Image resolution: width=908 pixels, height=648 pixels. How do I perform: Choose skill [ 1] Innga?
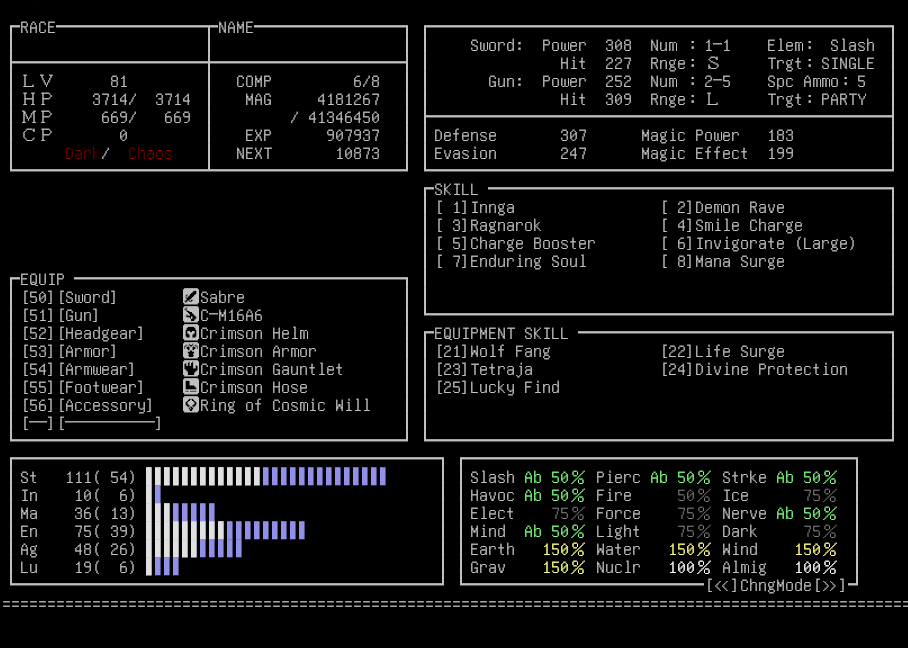475,207
